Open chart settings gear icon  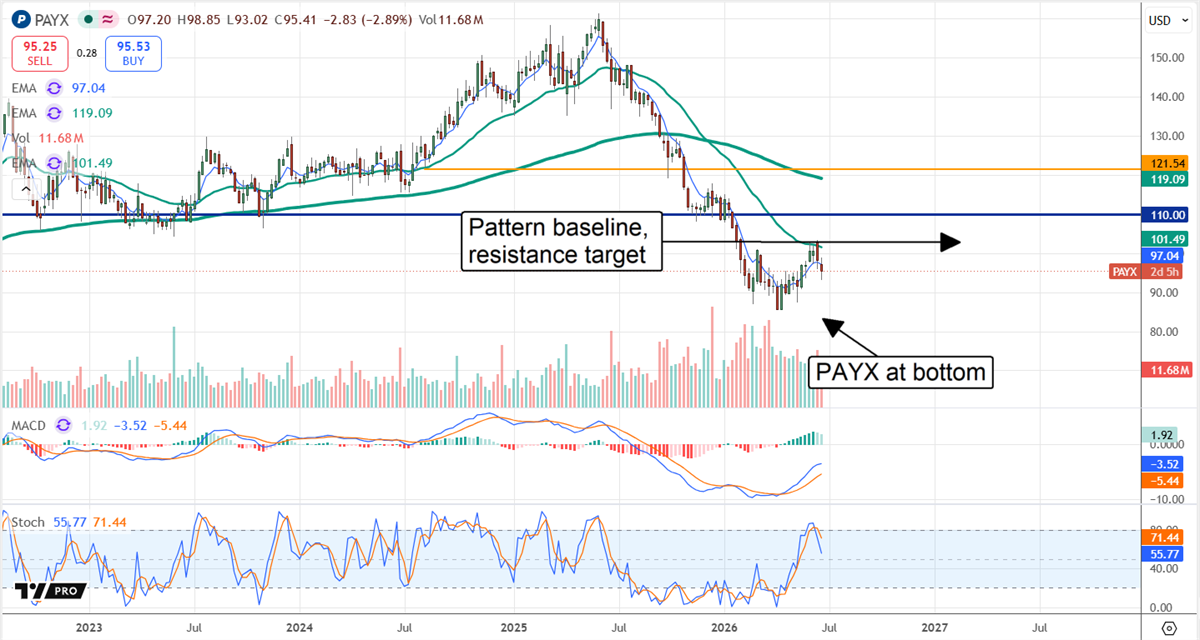(x=1169, y=627)
